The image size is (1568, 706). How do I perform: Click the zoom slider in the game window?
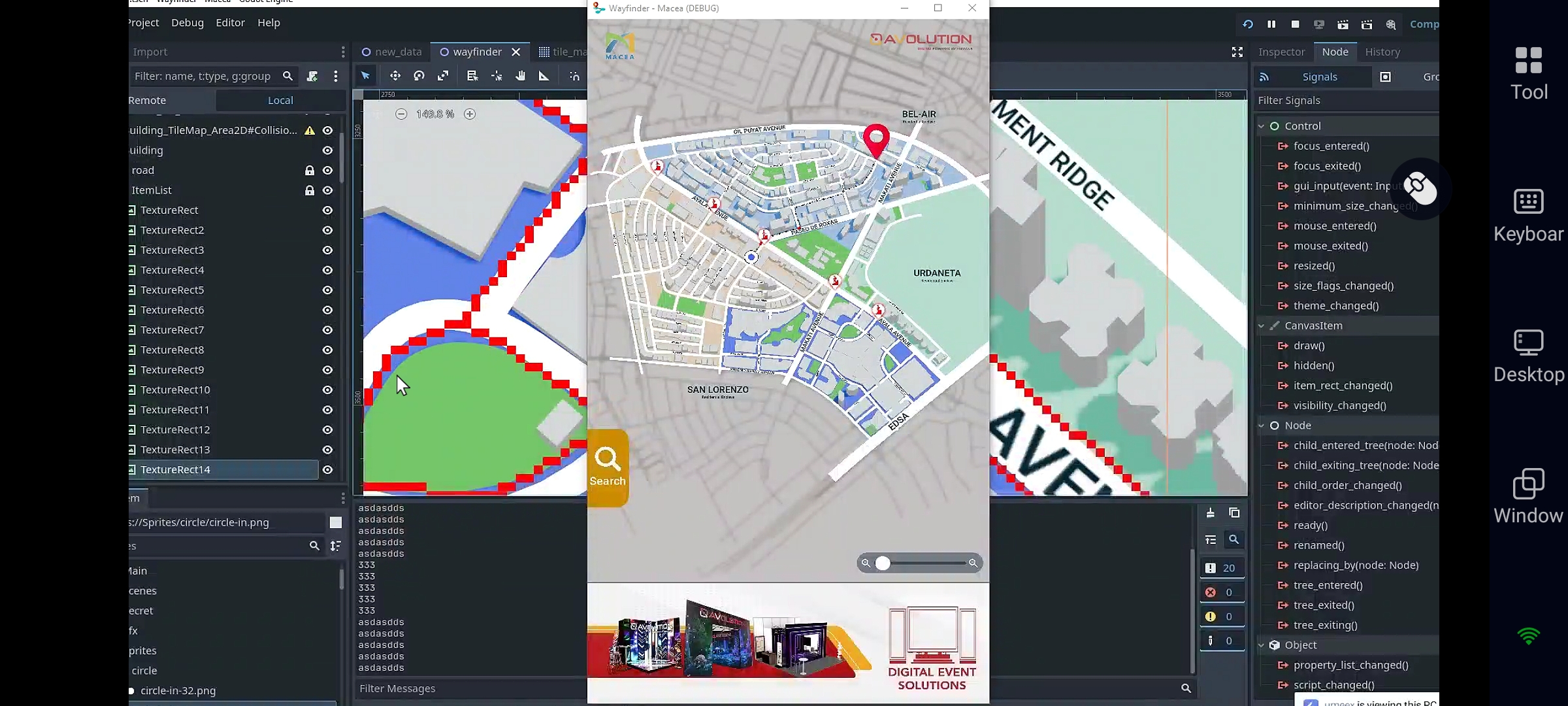(883, 562)
